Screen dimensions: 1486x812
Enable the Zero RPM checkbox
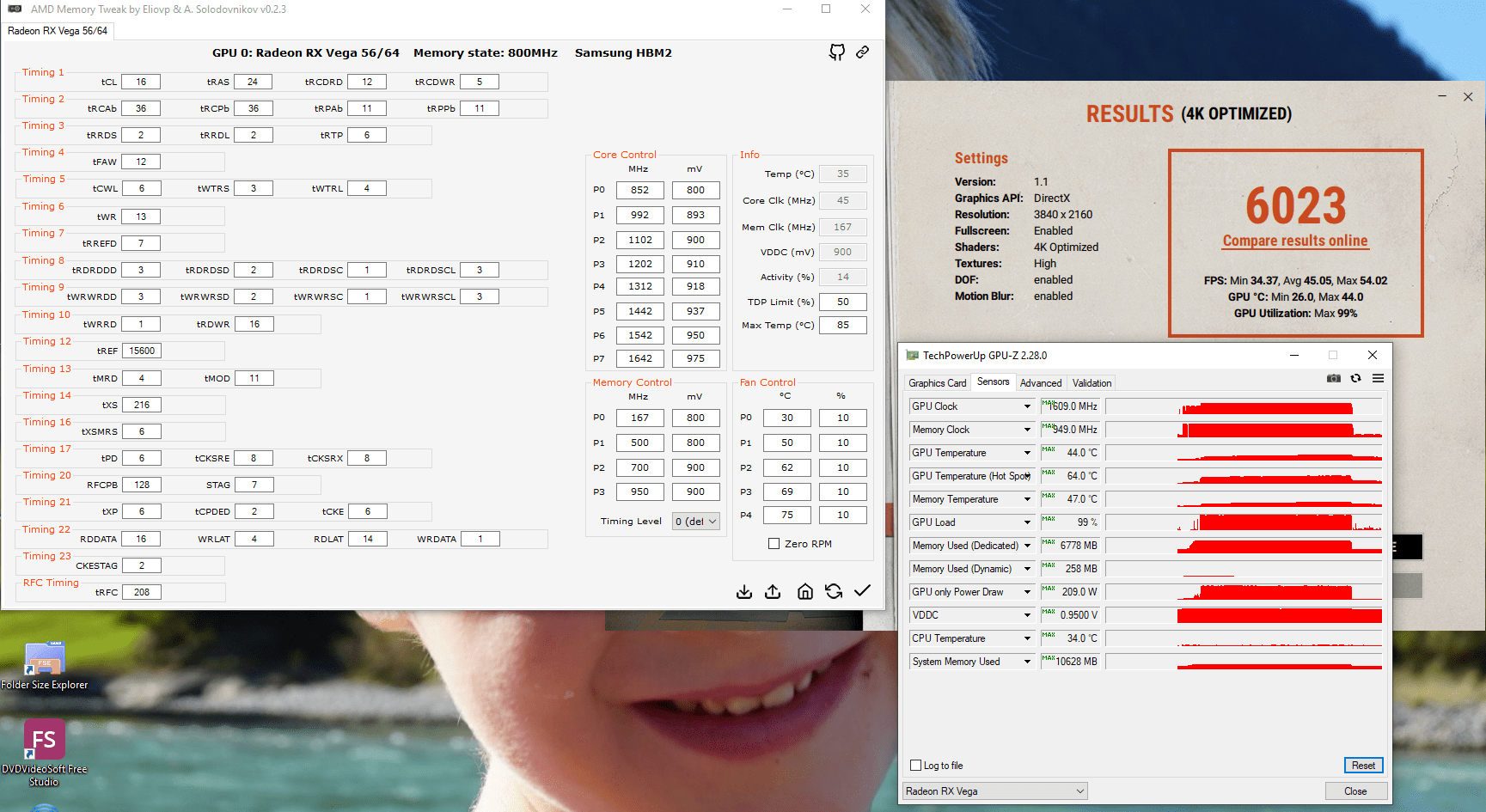point(774,544)
